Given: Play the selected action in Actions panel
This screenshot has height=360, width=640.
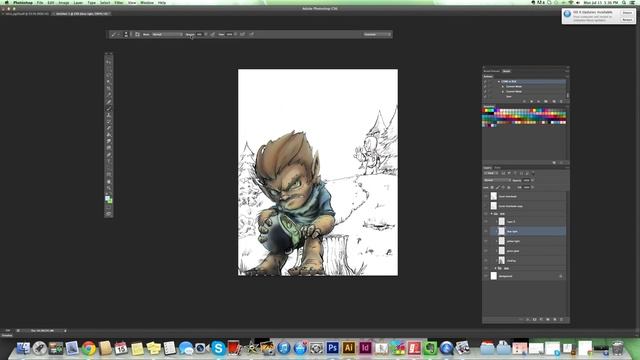Looking at the screenshot, I should pos(538,101).
